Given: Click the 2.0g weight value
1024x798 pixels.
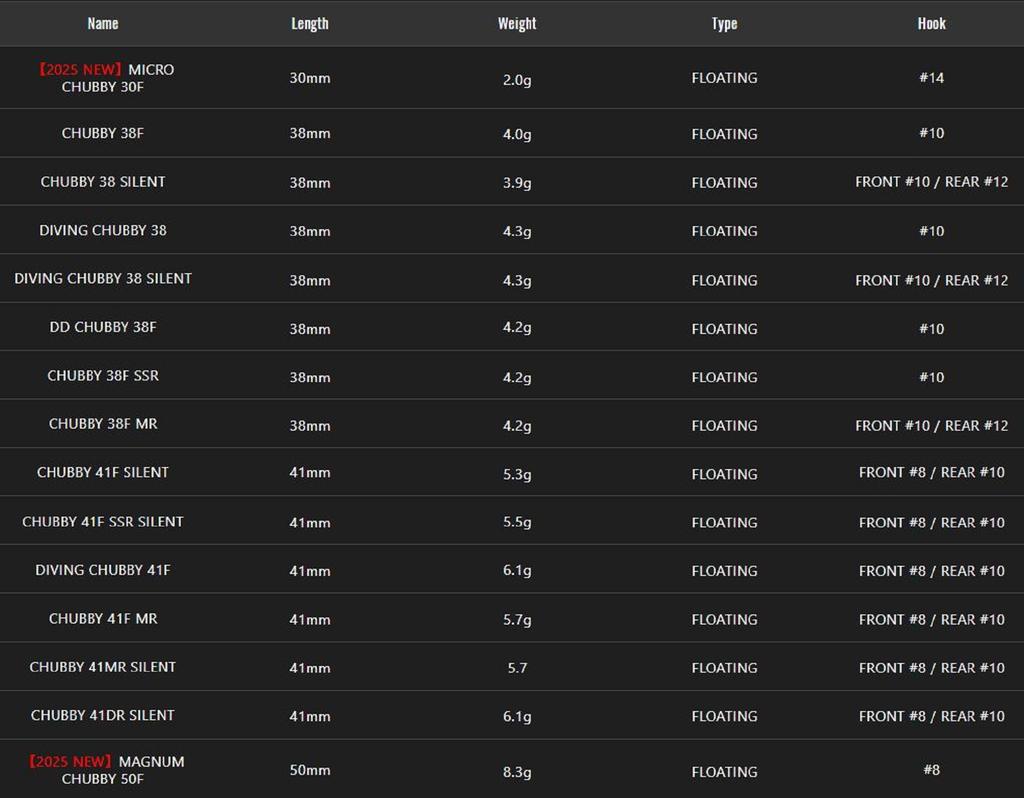Looking at the screenshot, I should point(517,80).
